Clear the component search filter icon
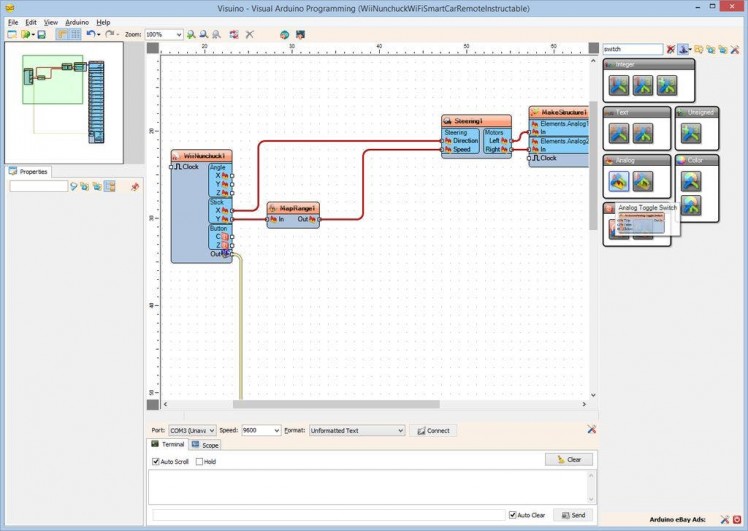This screenshot has height=531, width=748. point(671,49)
